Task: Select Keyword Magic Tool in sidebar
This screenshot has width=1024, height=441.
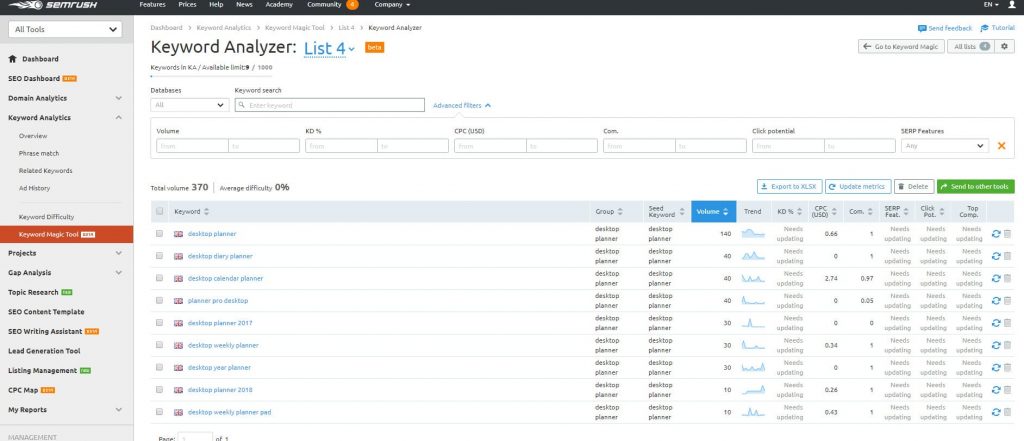Action: [x=66, y=234]
